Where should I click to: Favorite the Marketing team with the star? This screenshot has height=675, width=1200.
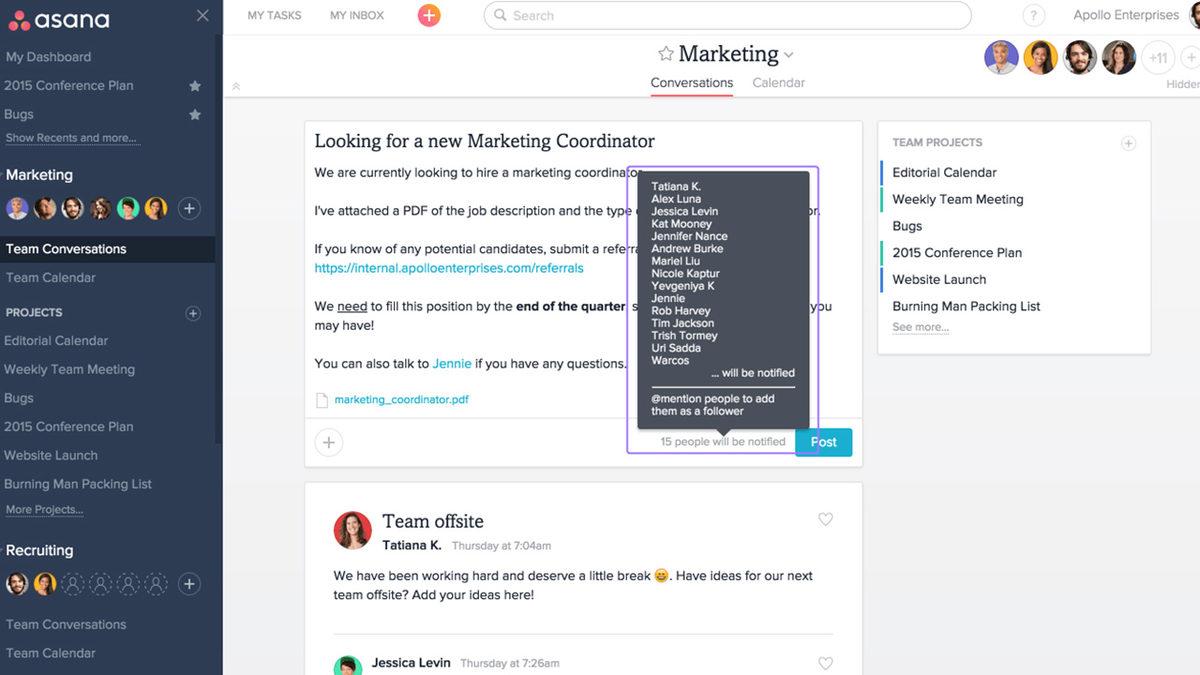(665, 54)
